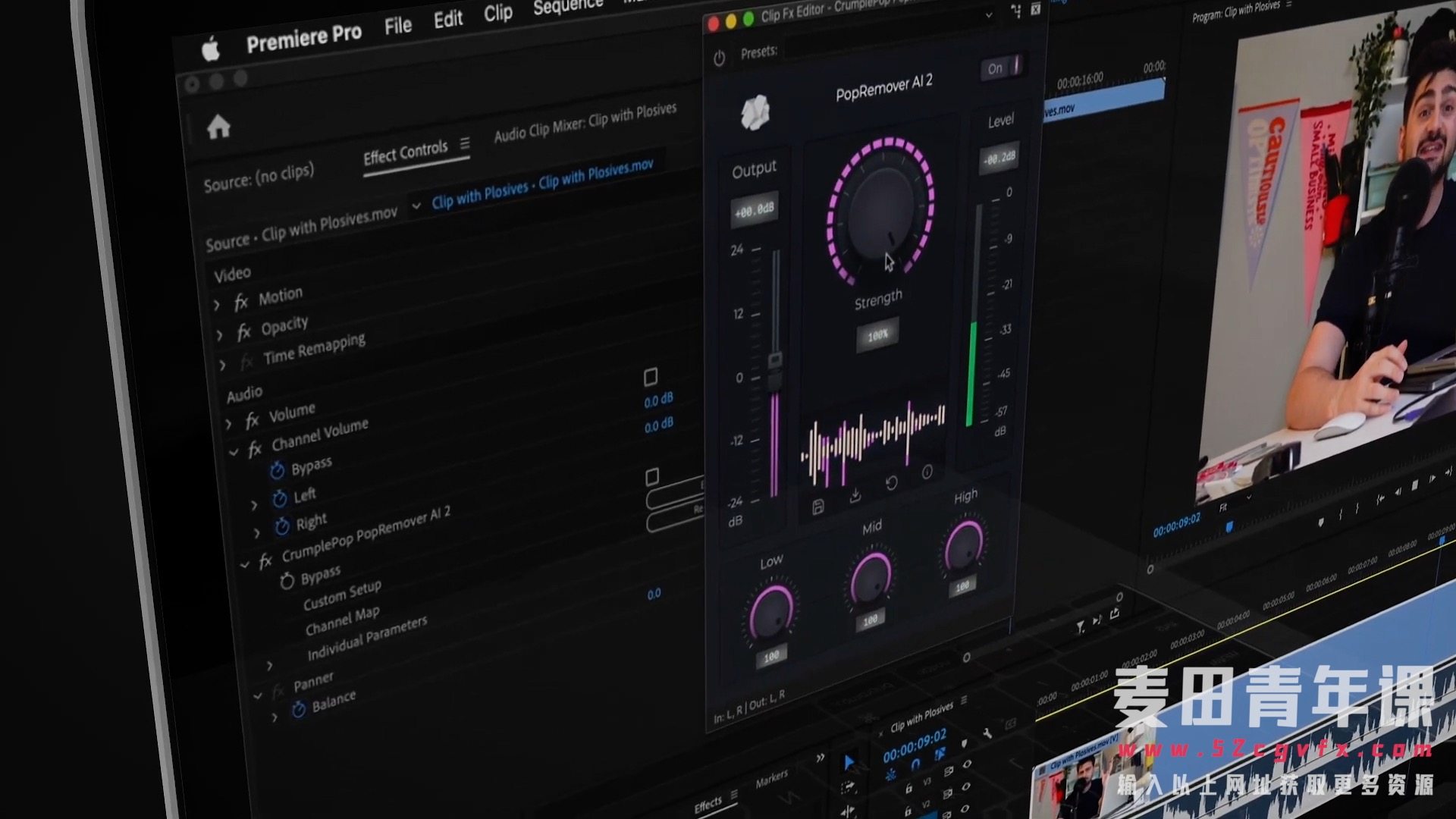This screenshot has width=1456, height=819.
Task: Expand the Motion effect properties
Action: (217, 305)
